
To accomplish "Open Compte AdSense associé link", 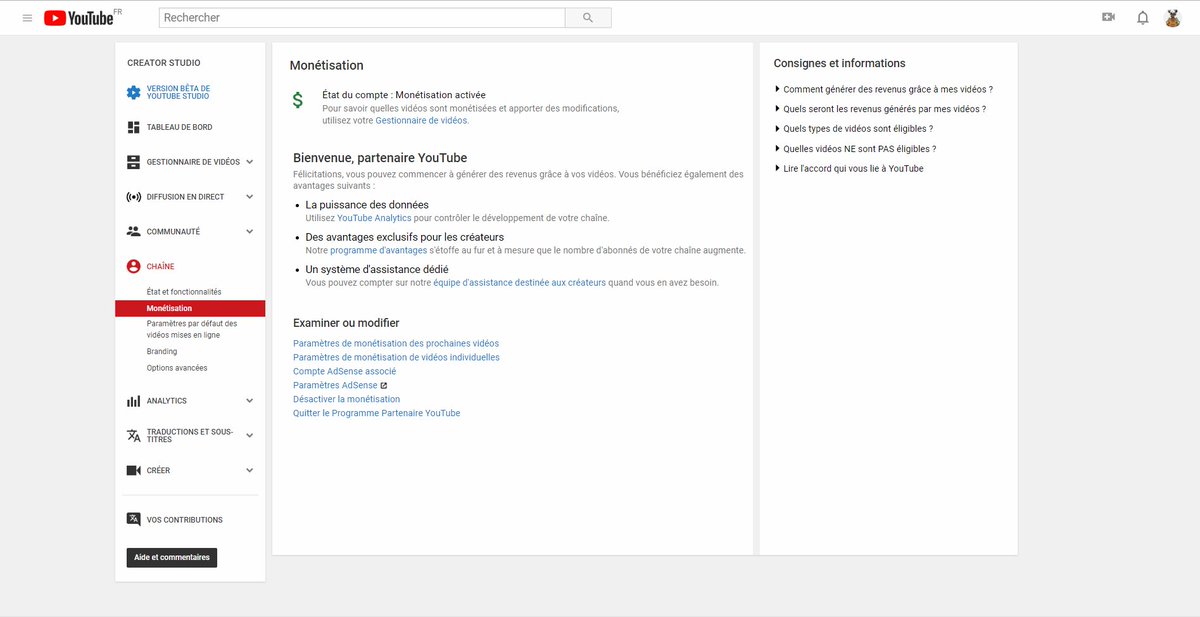I will (x=345, y=371).
